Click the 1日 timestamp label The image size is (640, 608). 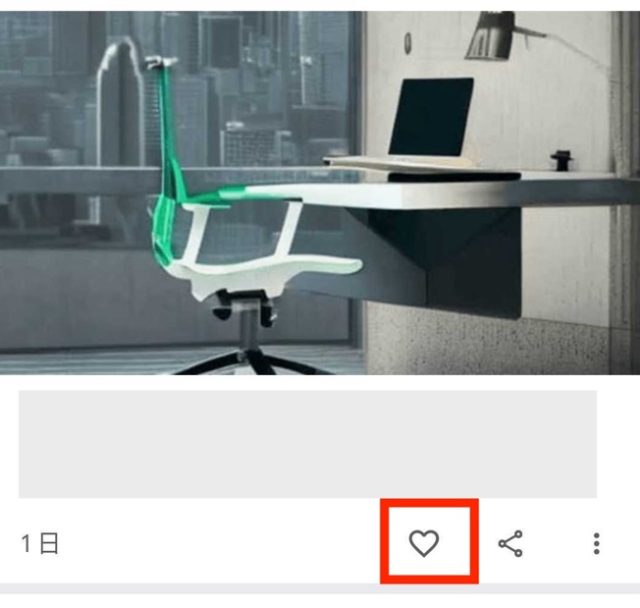tap(40, 544)
